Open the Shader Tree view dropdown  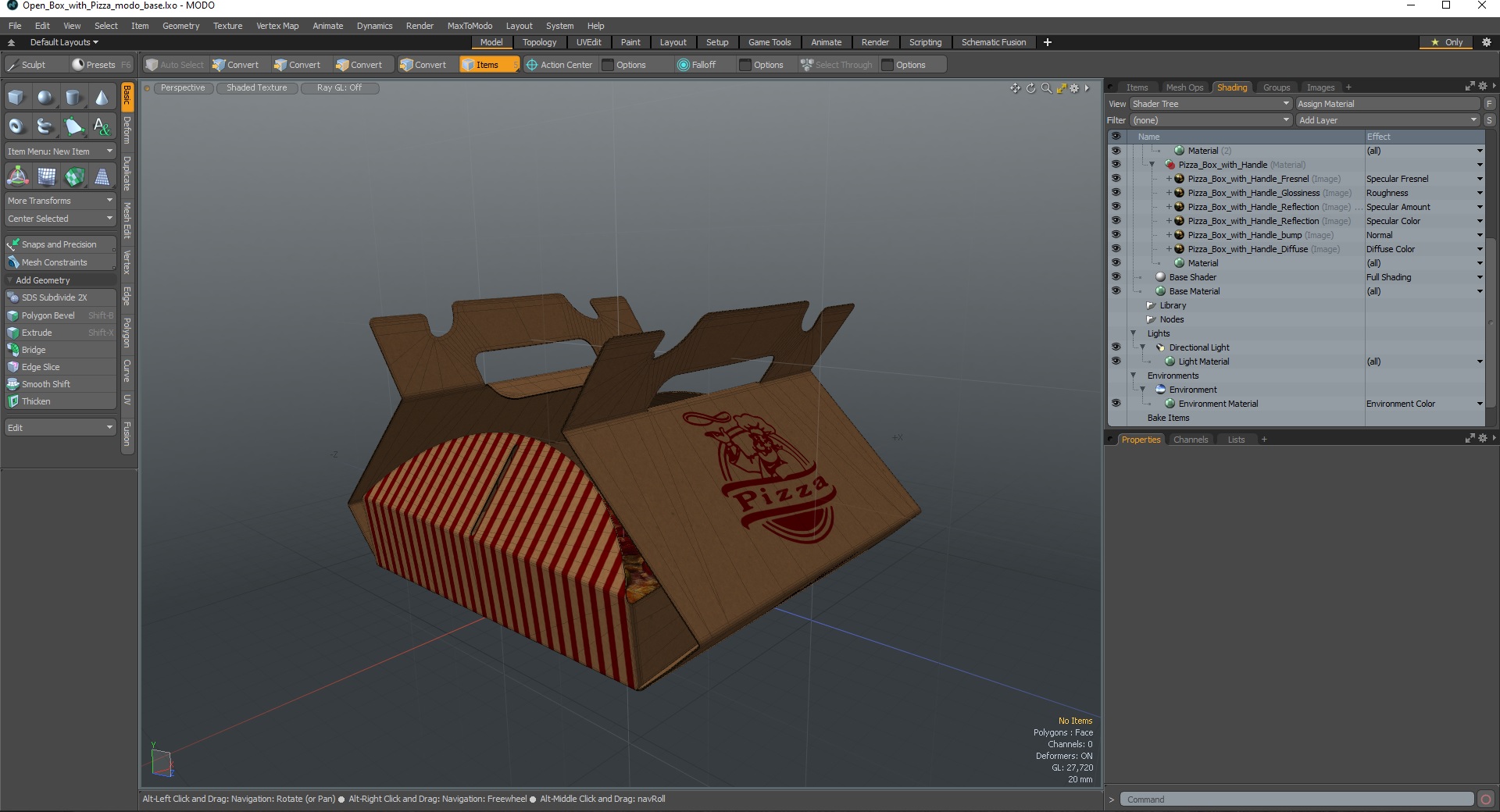(x=1211, y=104)
